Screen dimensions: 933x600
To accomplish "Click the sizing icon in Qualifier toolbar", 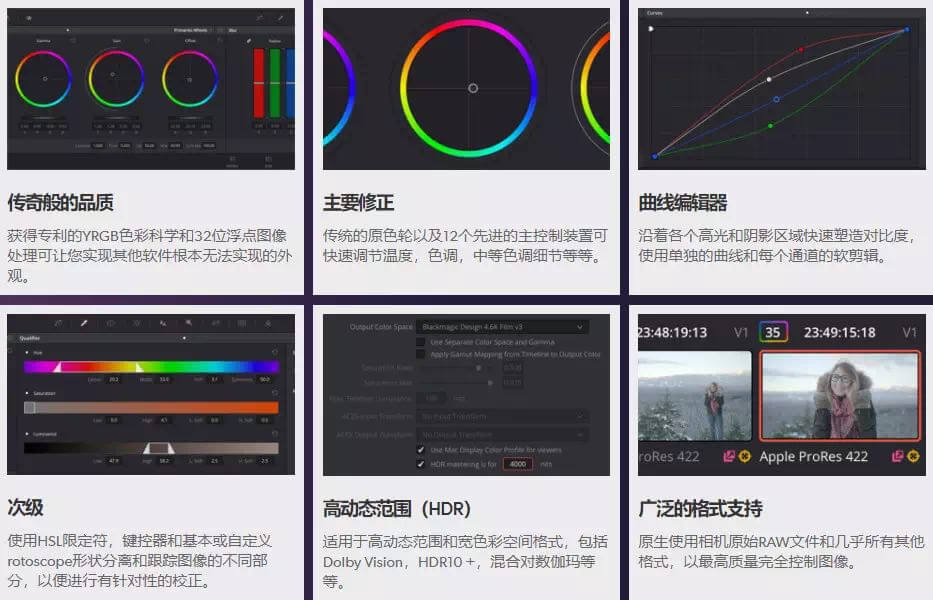I will tap(242, 324).
